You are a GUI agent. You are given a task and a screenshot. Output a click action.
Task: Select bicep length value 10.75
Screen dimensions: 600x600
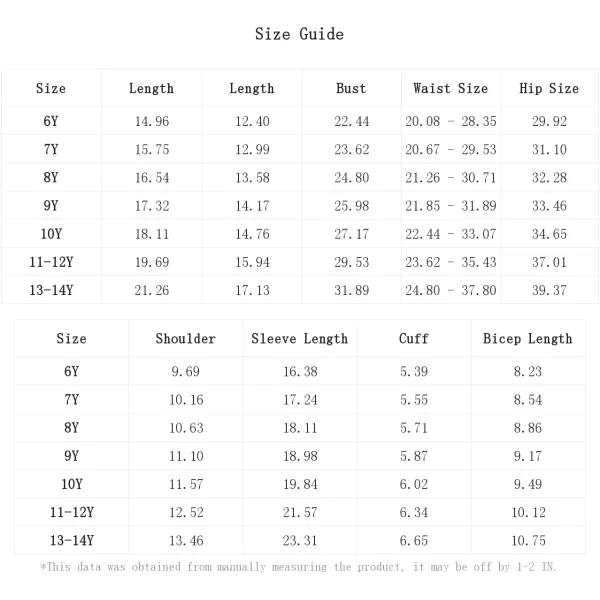tap(528, 541)
